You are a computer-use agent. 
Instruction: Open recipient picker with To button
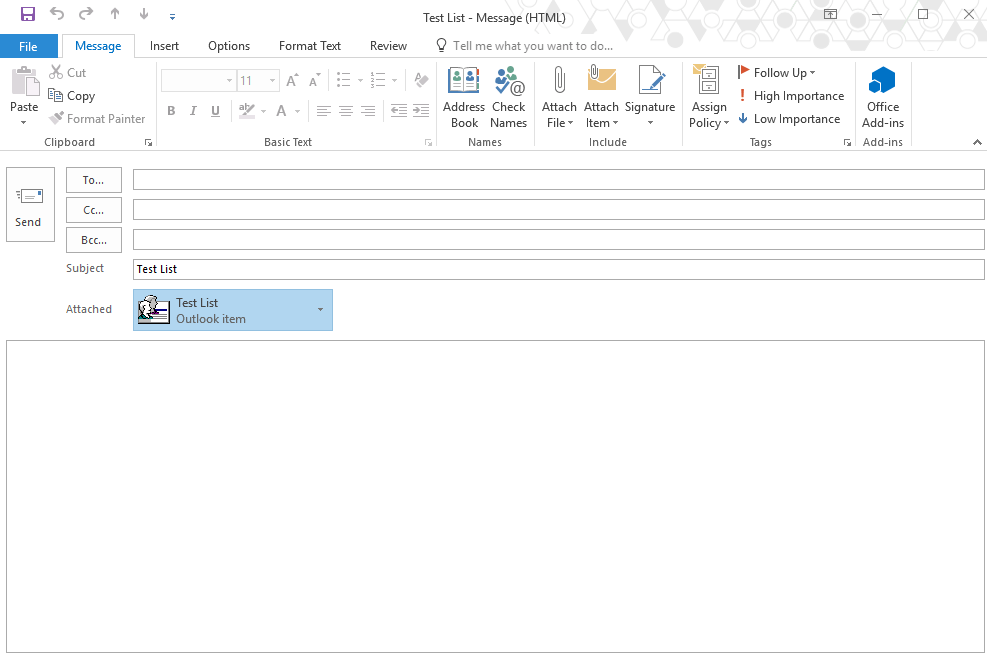coord(93,180)
